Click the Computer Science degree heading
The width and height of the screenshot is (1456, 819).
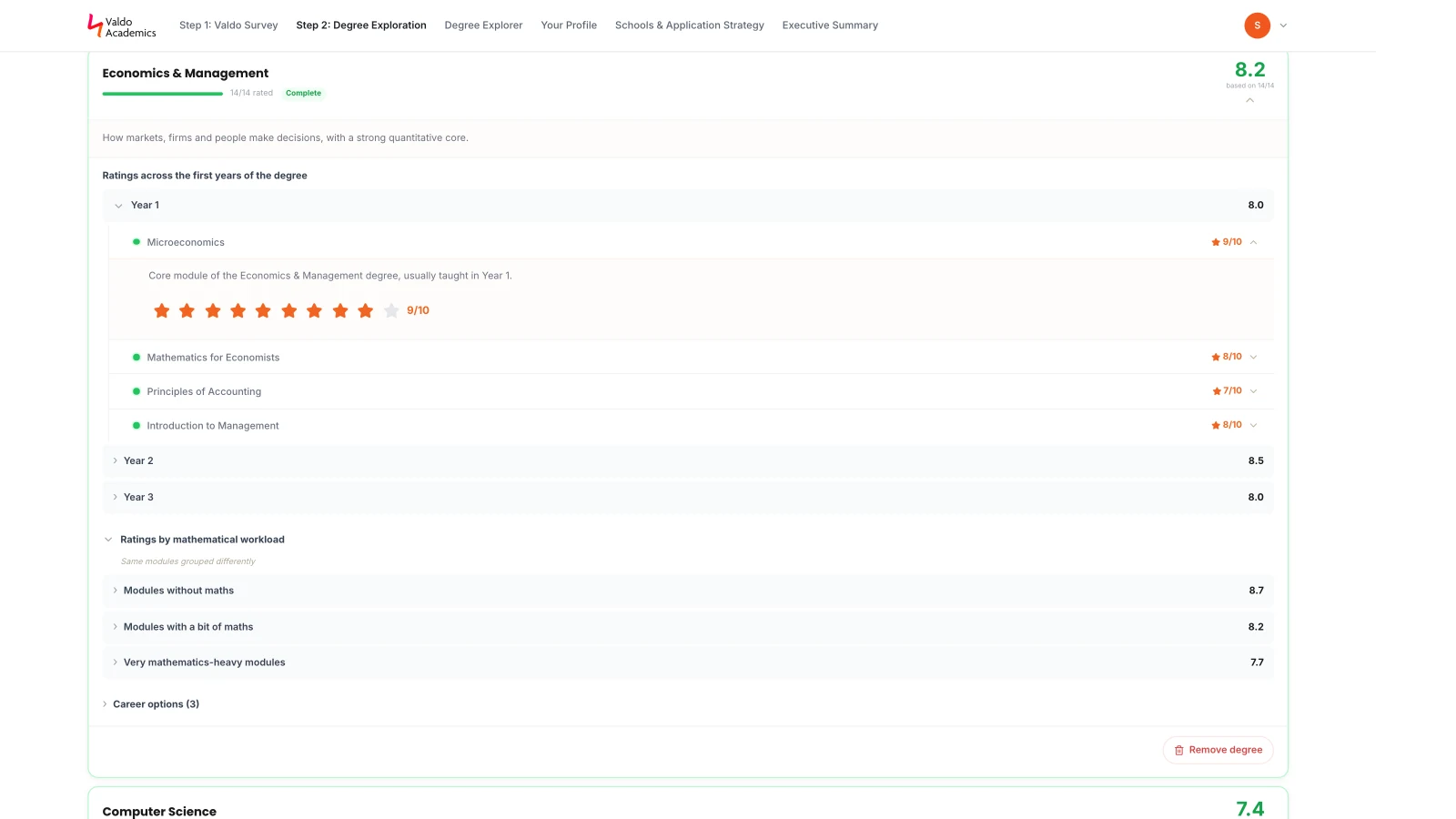tap(159, 812)
